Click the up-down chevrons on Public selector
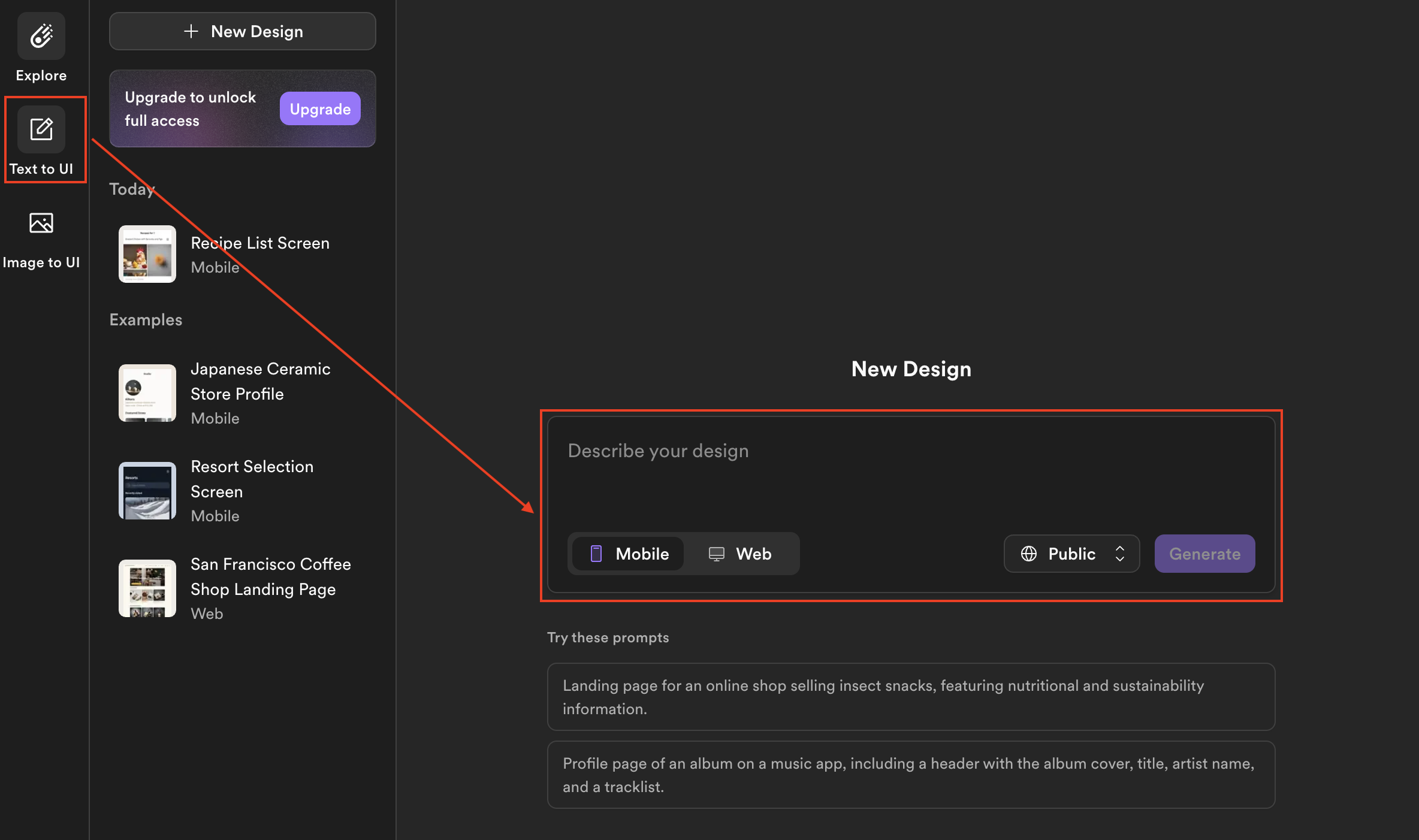Viewport: 1419px width, 840px height. 1119,554
